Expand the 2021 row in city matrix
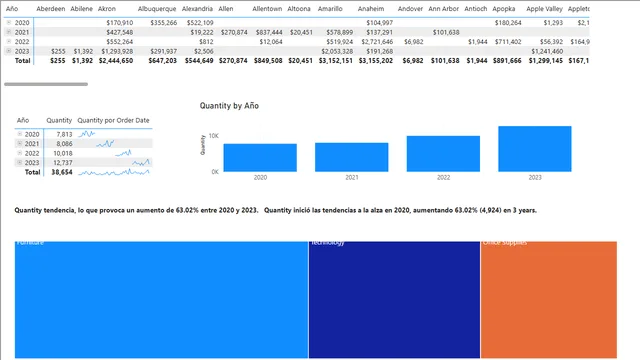 (x=9, y=32)
